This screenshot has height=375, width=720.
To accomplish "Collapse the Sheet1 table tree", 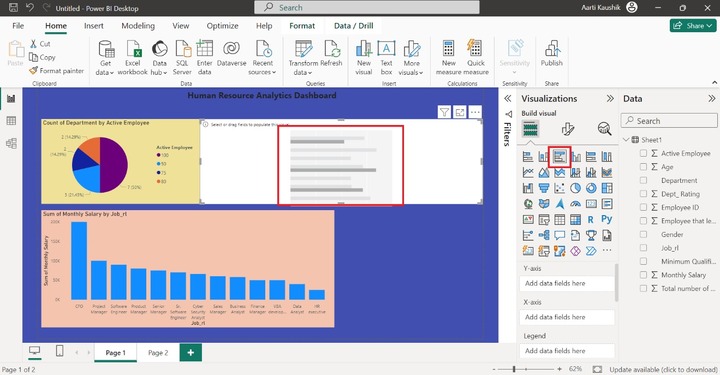I will coord(626,140).
